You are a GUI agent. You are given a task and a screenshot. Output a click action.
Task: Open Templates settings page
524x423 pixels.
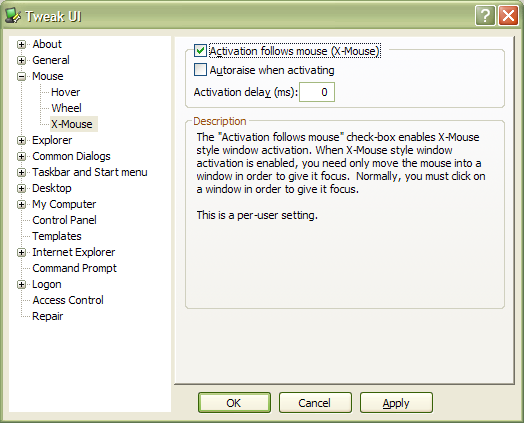(x=57, y=236)
